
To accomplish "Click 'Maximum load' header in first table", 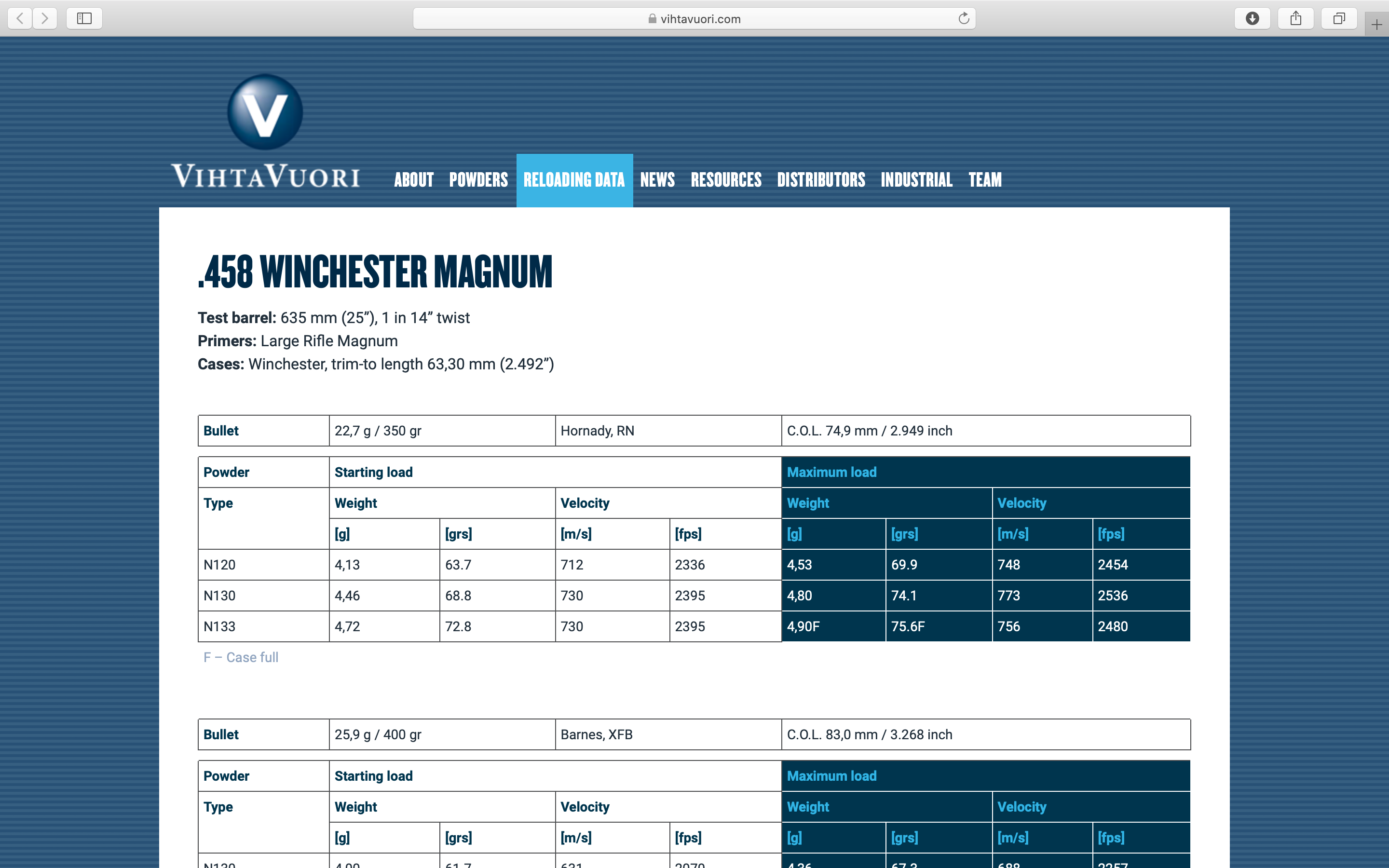I will tap(985, 472).
